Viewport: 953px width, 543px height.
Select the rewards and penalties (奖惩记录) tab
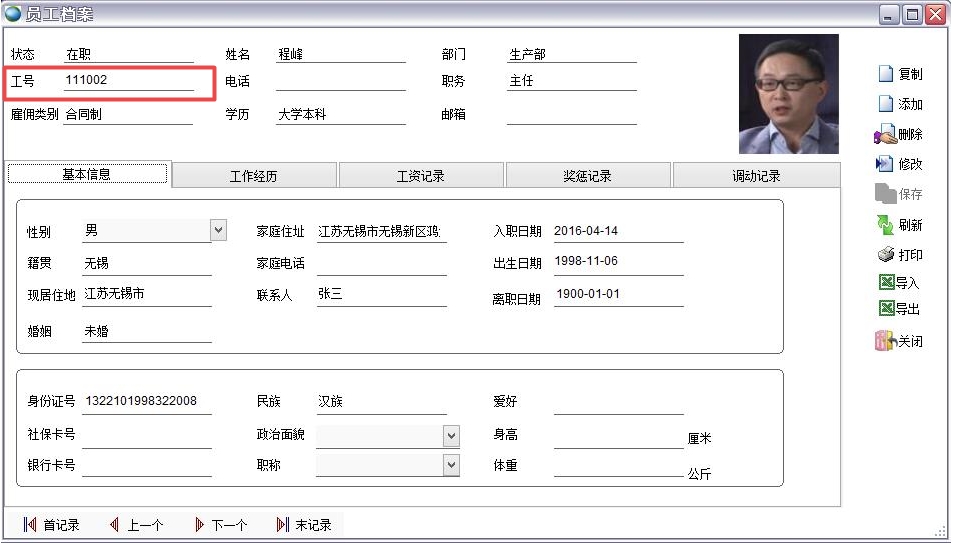point(588,176)
